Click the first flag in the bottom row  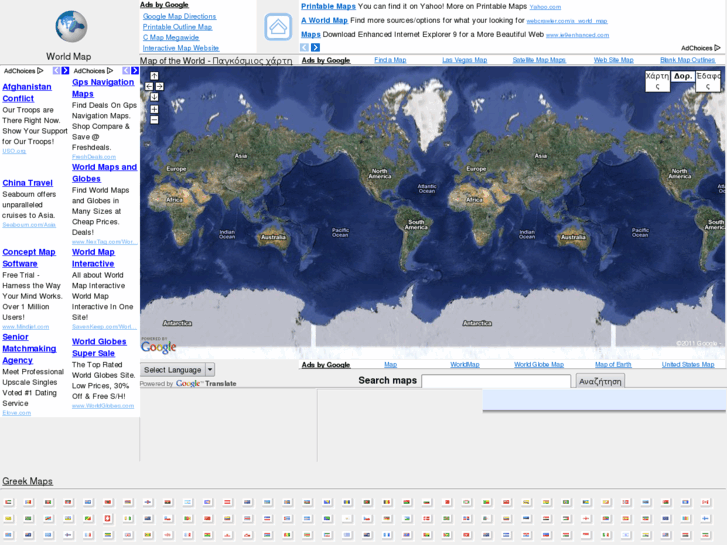[9, 535]
